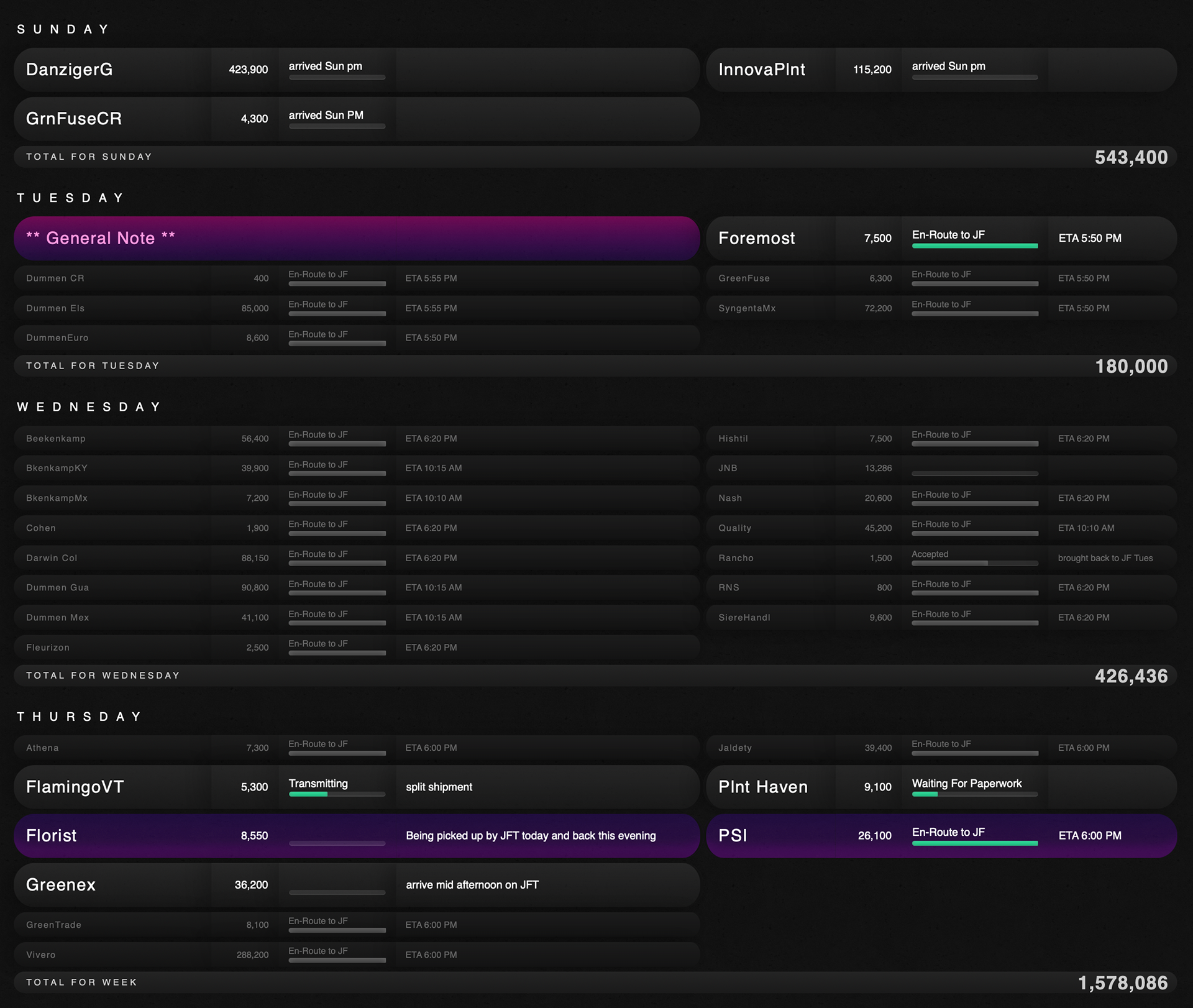Click the GrnFuseCR row
Screen dimensions: 1193x1008
pyautogui.click(x=357, y=119)
